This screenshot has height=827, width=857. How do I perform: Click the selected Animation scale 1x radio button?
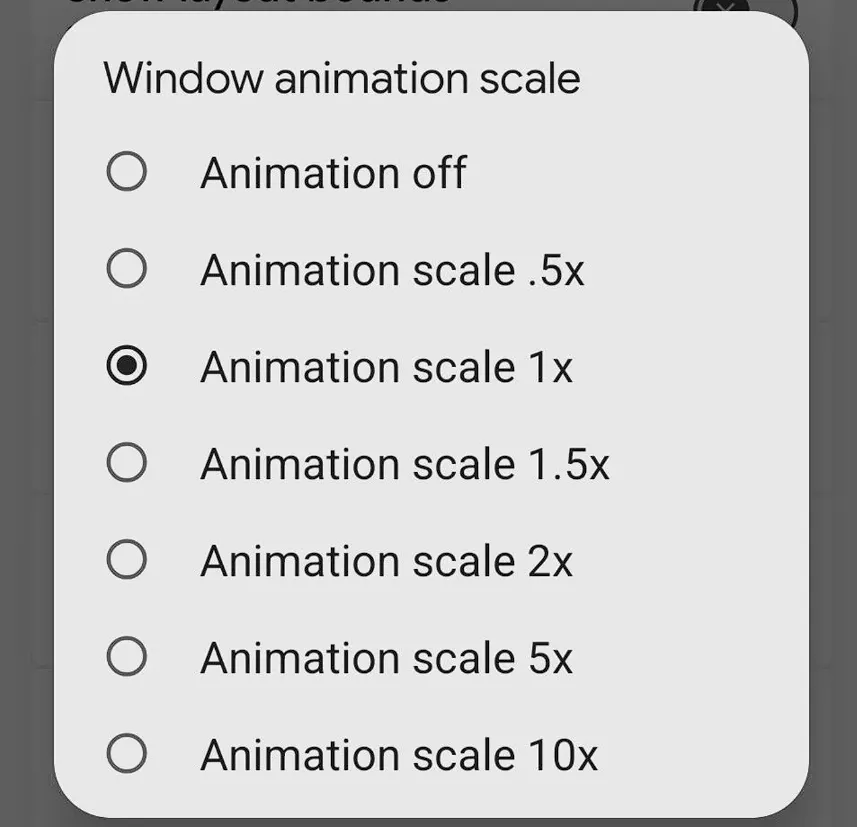[126, 366]
